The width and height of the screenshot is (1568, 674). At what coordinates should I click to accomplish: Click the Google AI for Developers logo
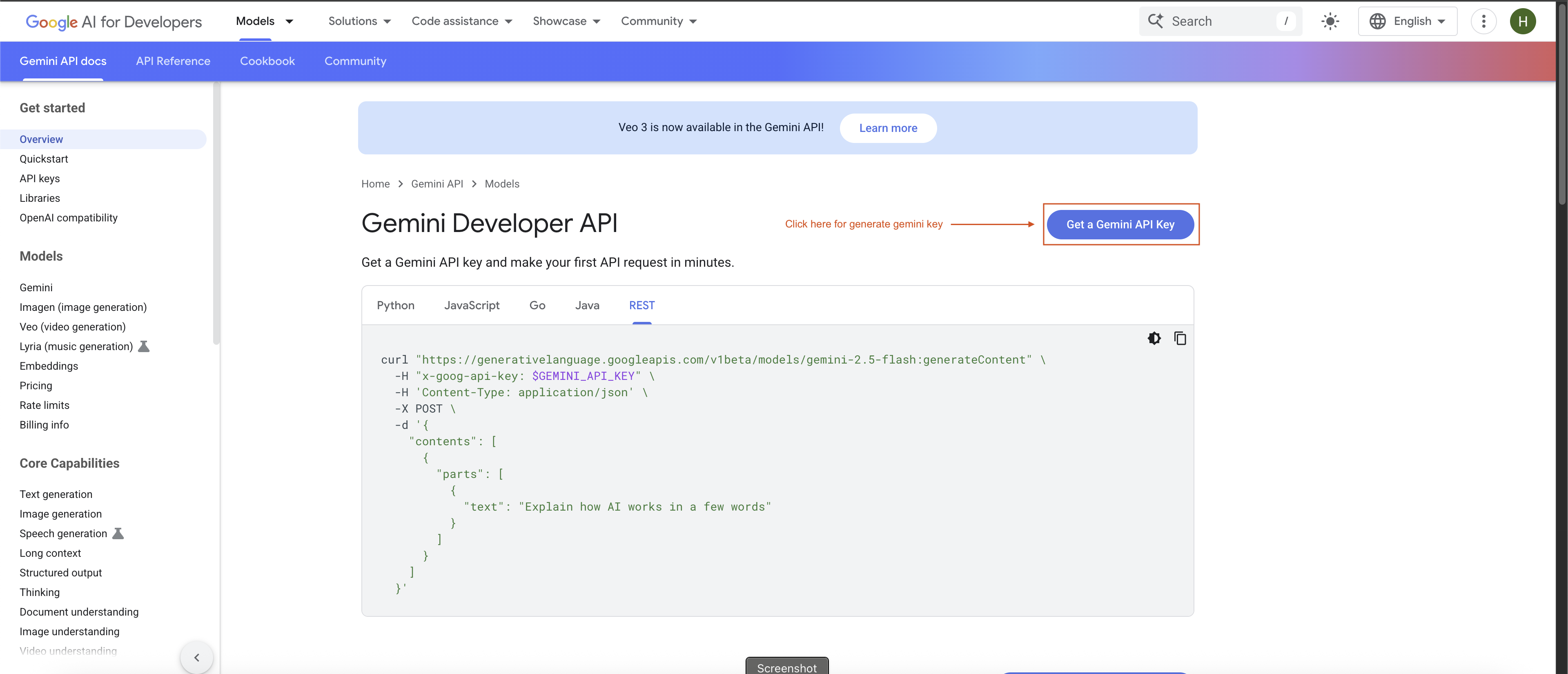114,21
